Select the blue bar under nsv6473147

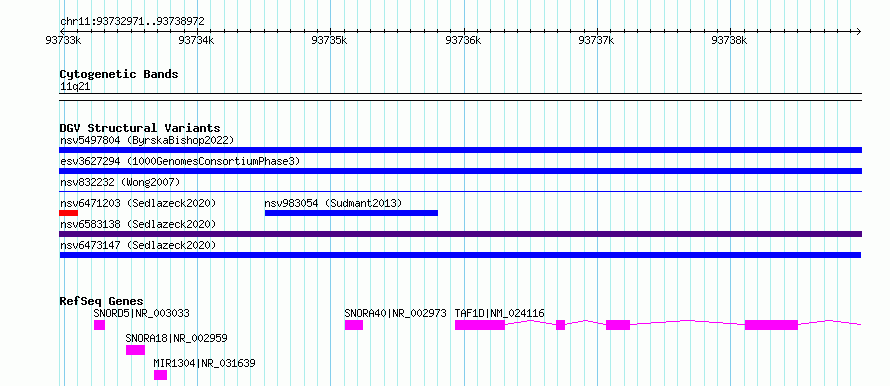tap(460, 255)
